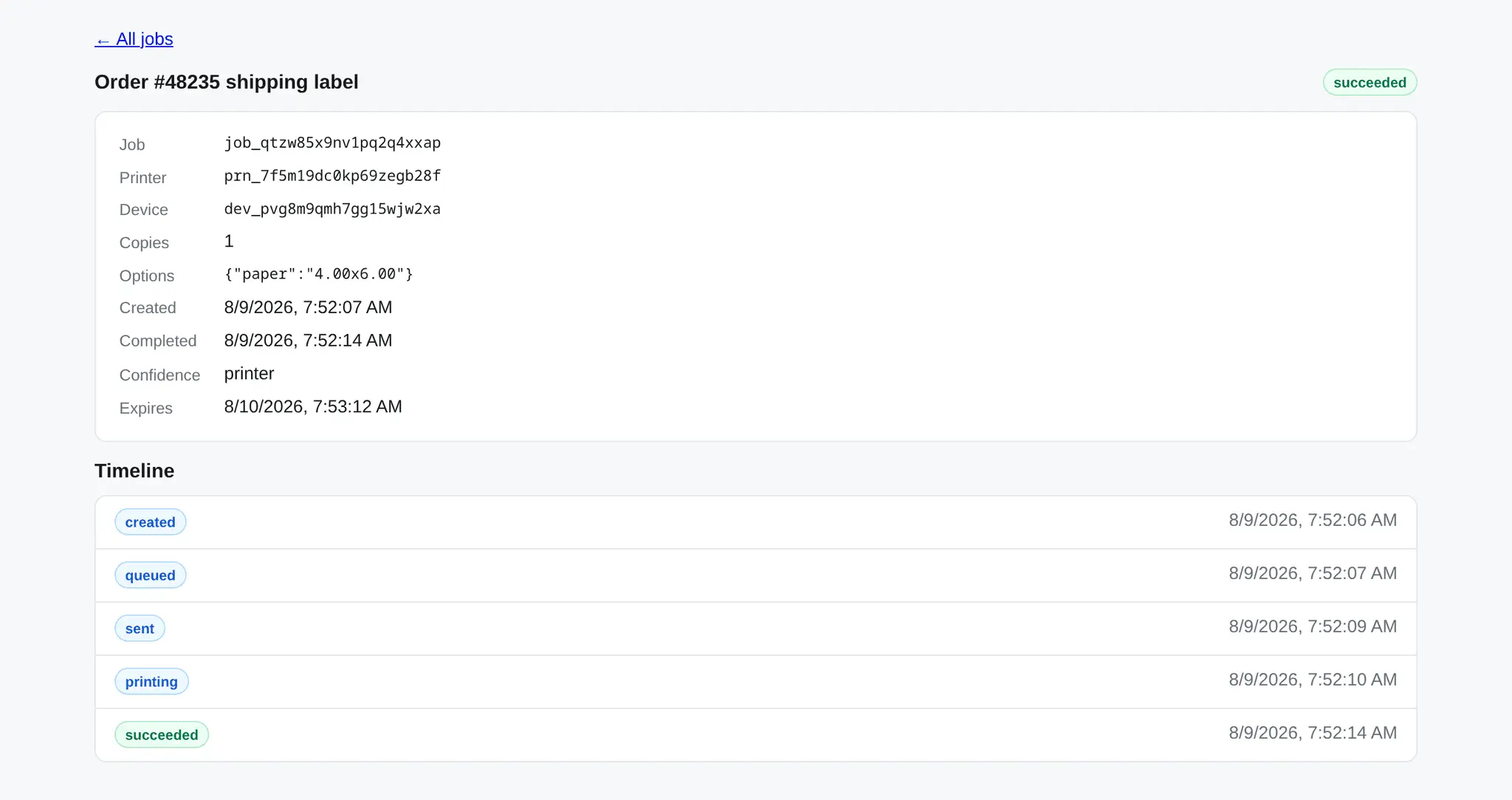Select the job ID job_qtzw85x9nv1pq2q4xxap
1512x800 pixels.
(332, 143)
